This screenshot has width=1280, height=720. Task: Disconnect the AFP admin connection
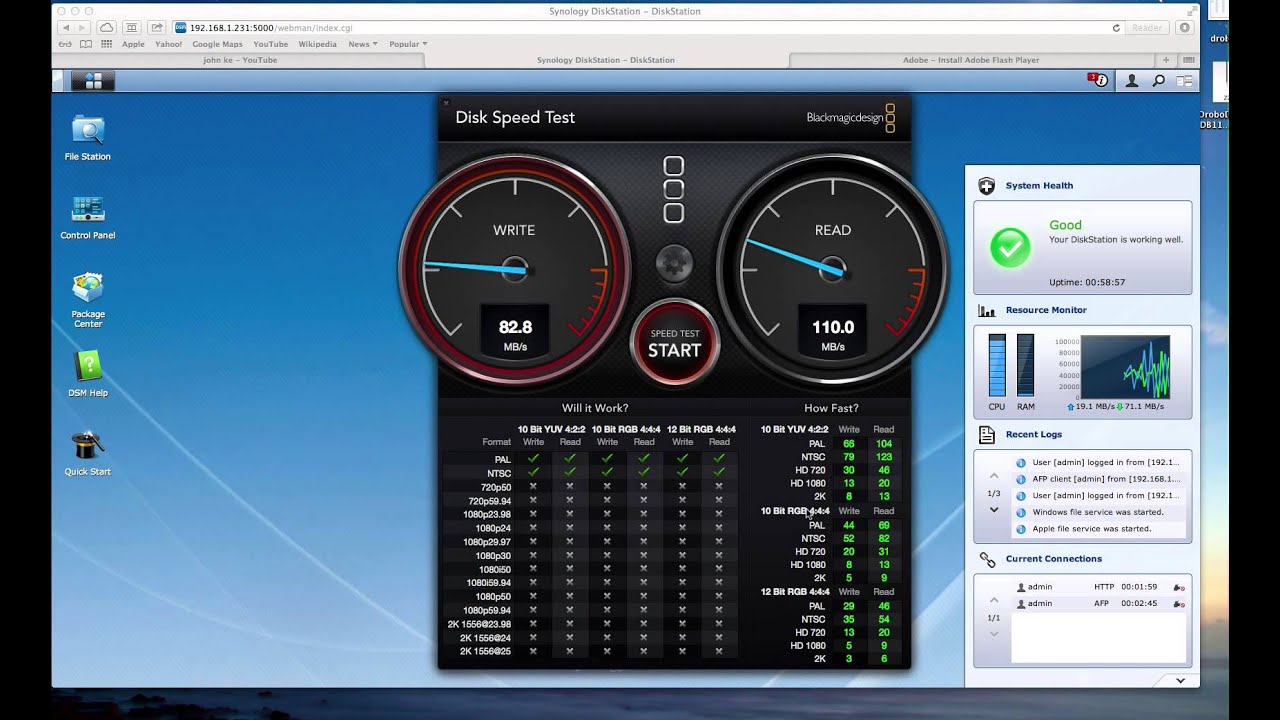coord(1179,604)
